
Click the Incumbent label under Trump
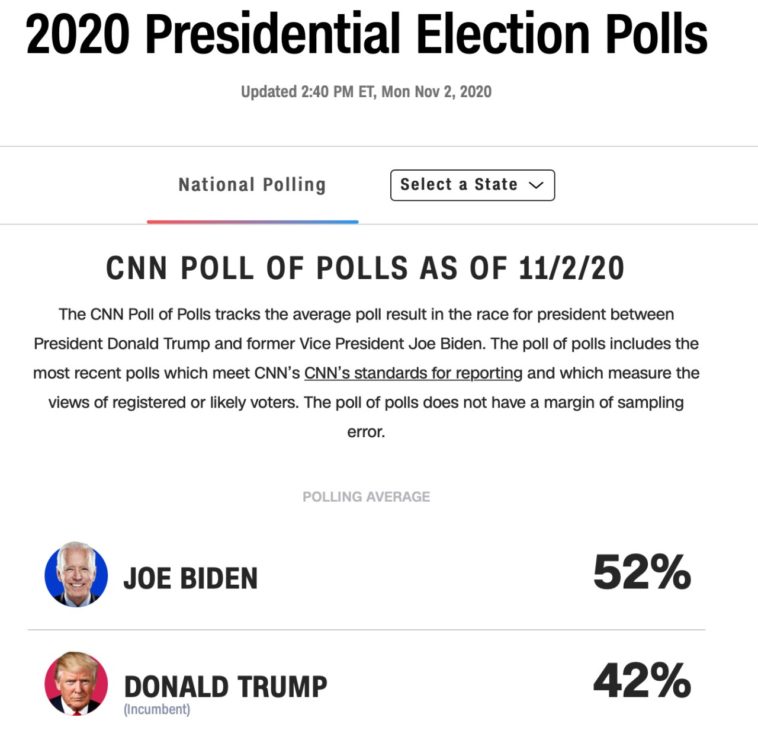[x=156, y=710]
